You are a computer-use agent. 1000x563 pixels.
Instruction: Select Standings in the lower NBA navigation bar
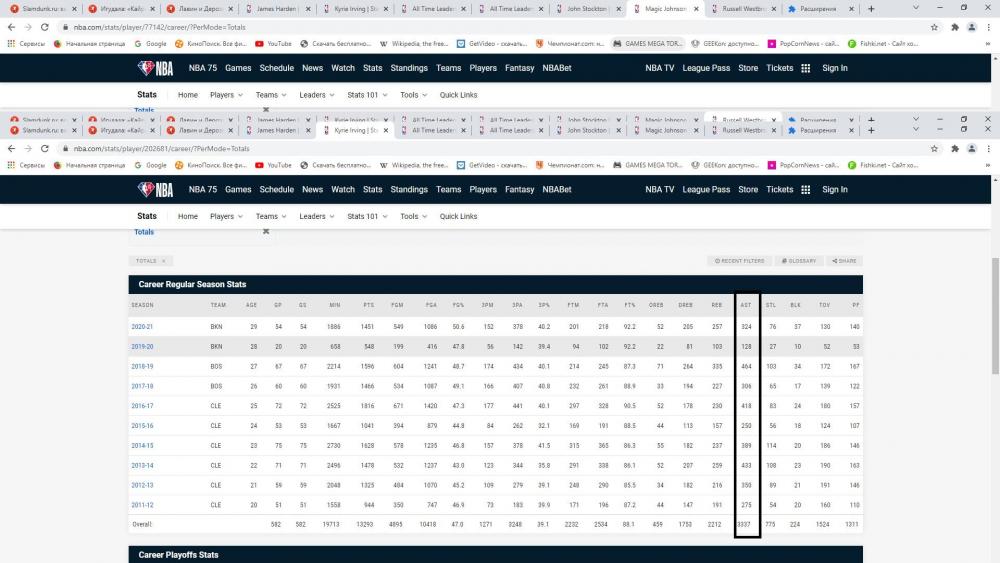409,189
